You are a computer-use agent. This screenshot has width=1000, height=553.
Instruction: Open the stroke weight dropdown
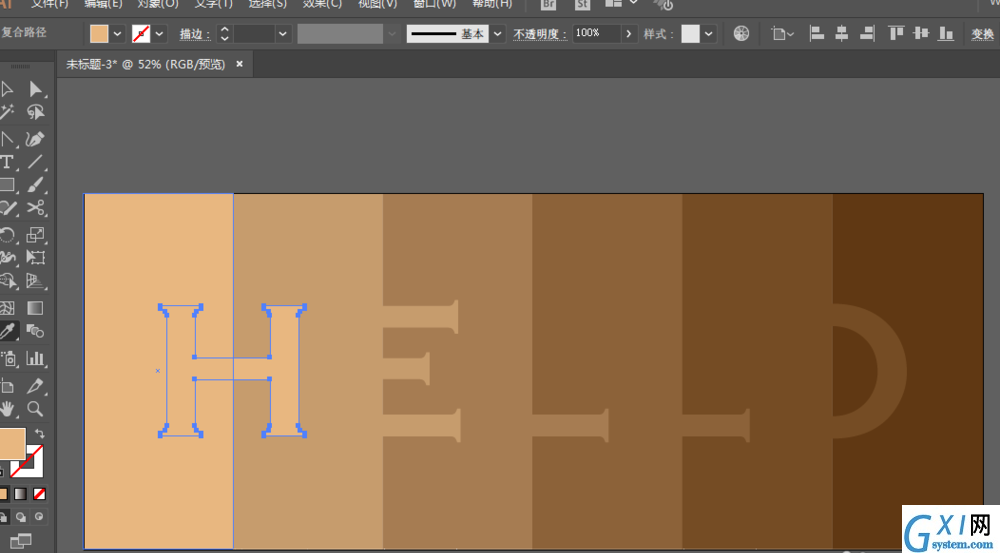[283, 34]
